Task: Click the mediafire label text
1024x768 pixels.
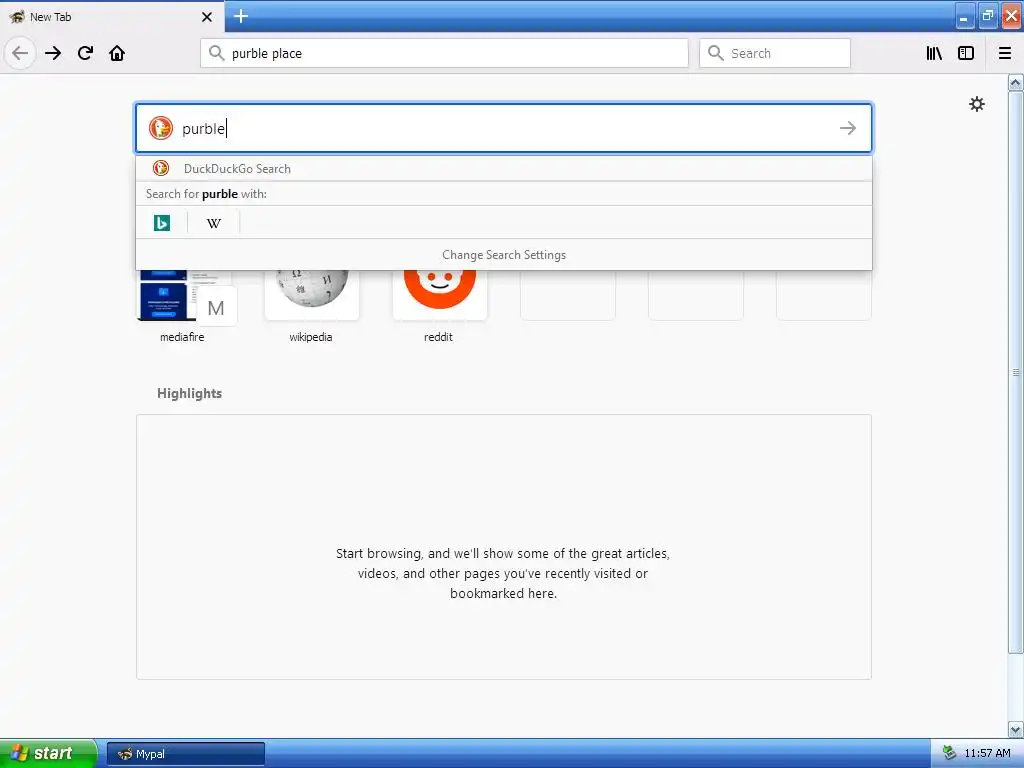Action: coord(182,337)
